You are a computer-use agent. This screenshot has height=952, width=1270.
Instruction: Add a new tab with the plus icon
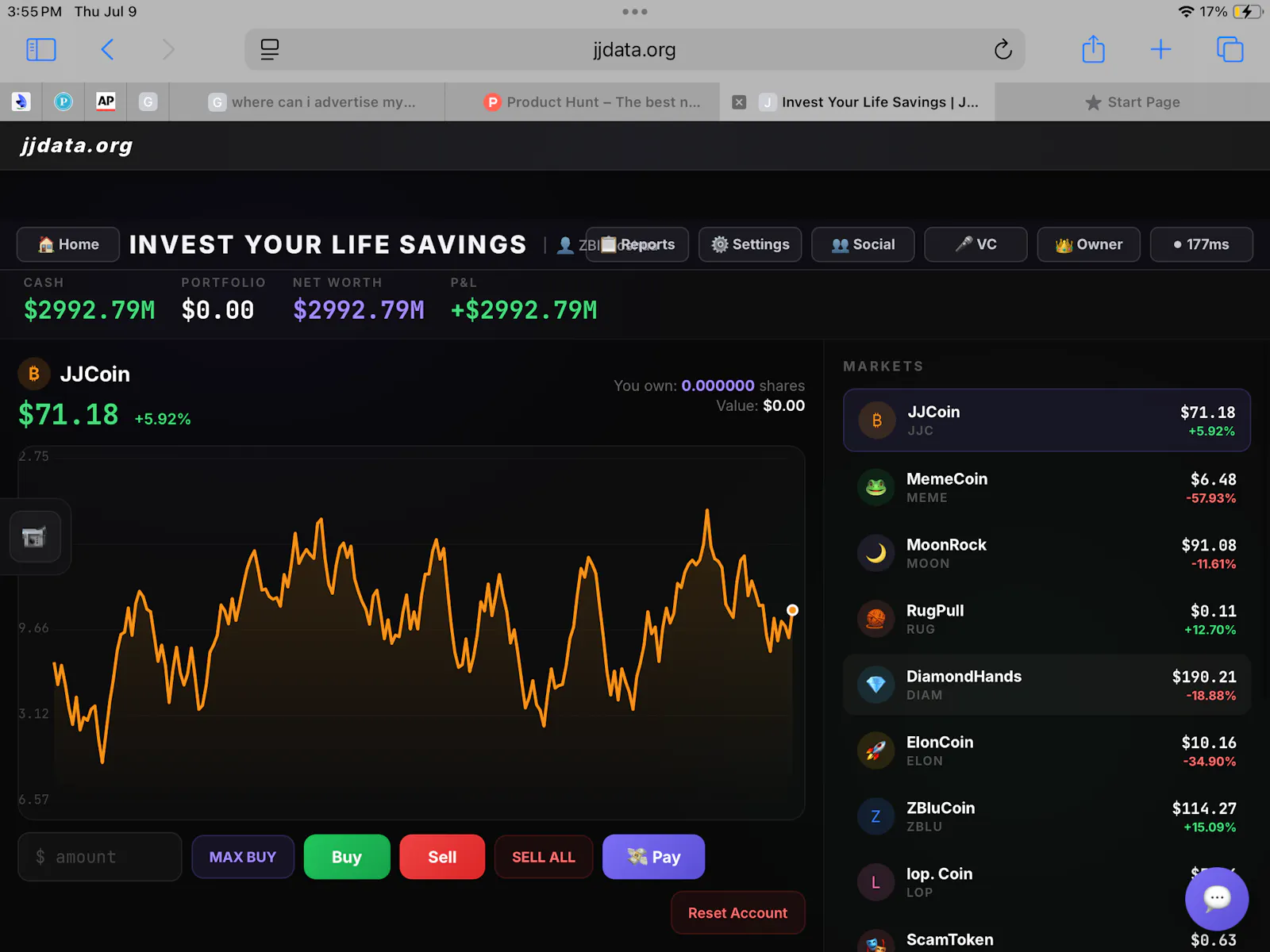tap(1160, 50)
